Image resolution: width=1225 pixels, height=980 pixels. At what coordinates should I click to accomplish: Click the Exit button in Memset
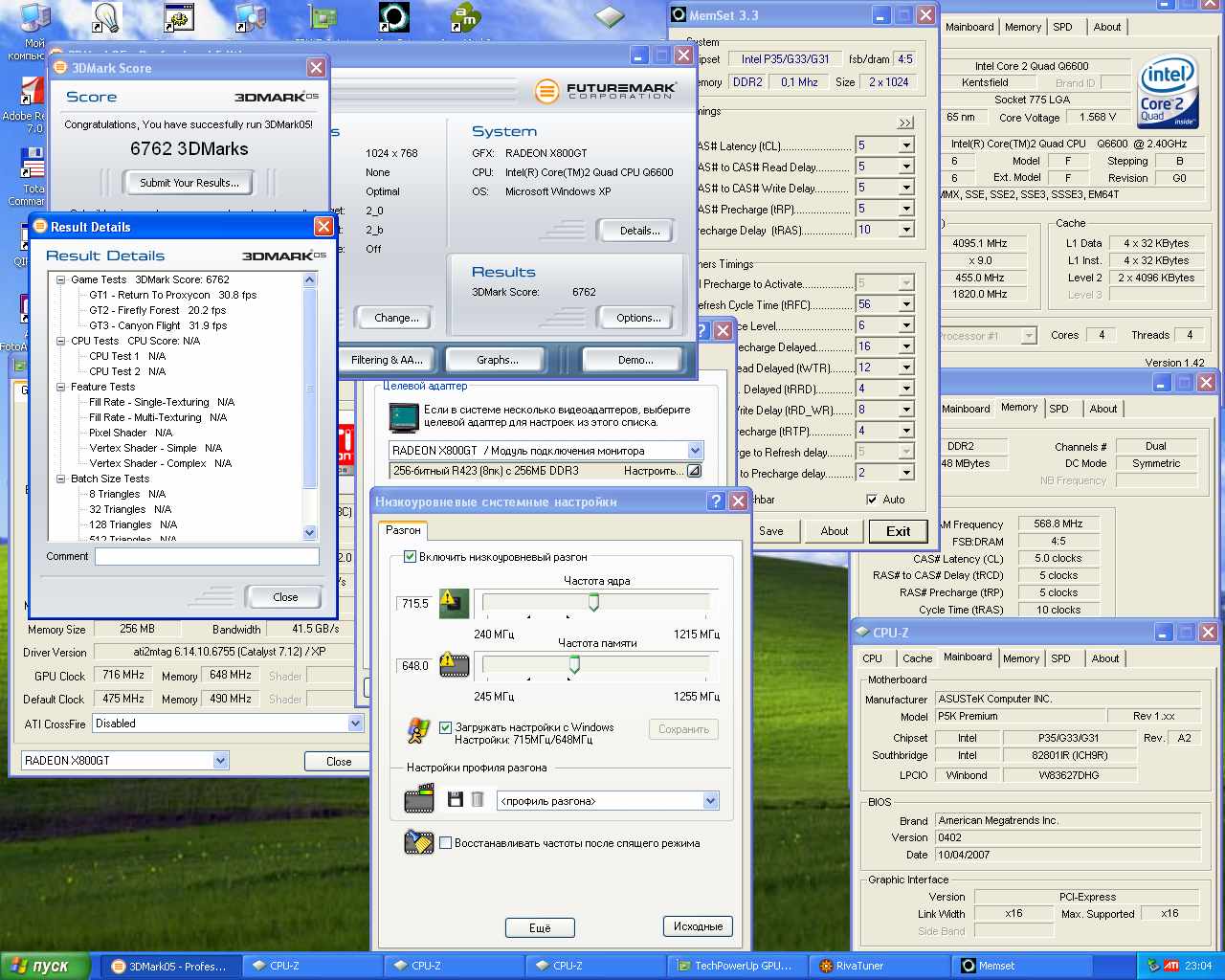coord(898,531)
